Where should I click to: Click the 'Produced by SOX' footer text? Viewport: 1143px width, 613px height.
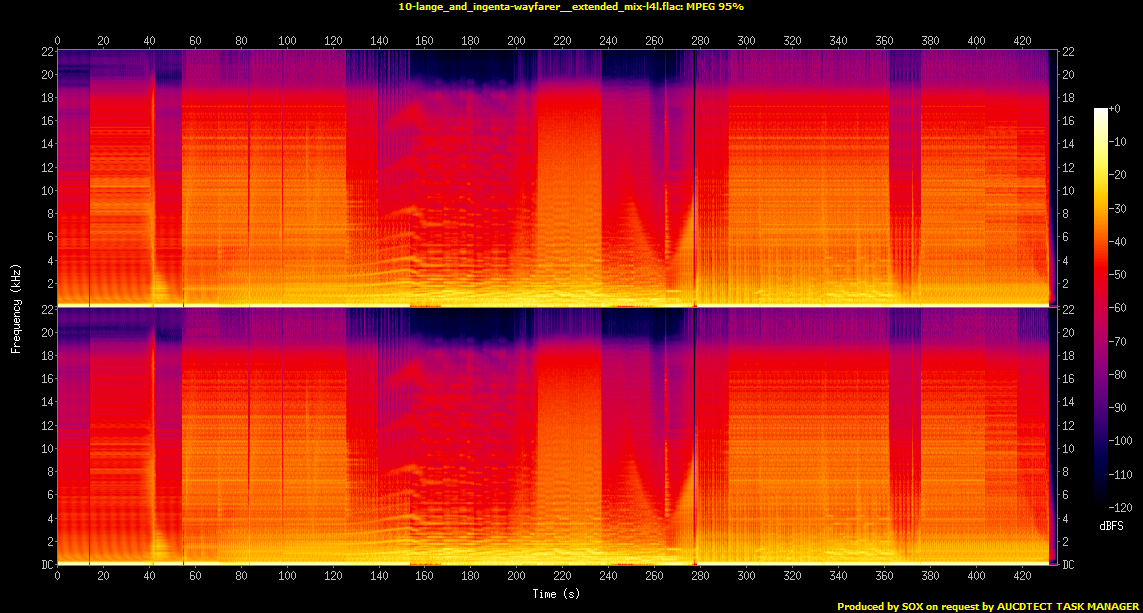tap(988, 606)
